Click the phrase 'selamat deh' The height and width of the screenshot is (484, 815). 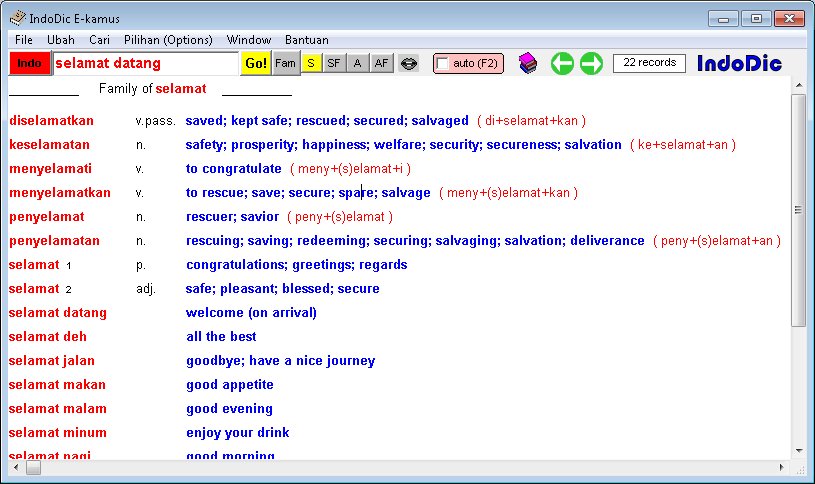[48, 337]
